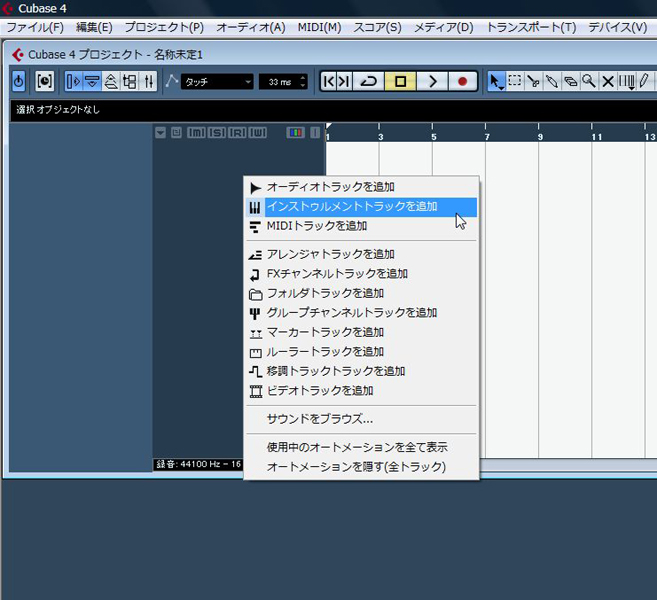Click ruler at bar 9
The height and width of the screenshot is (600, 657).
(540, 137)
